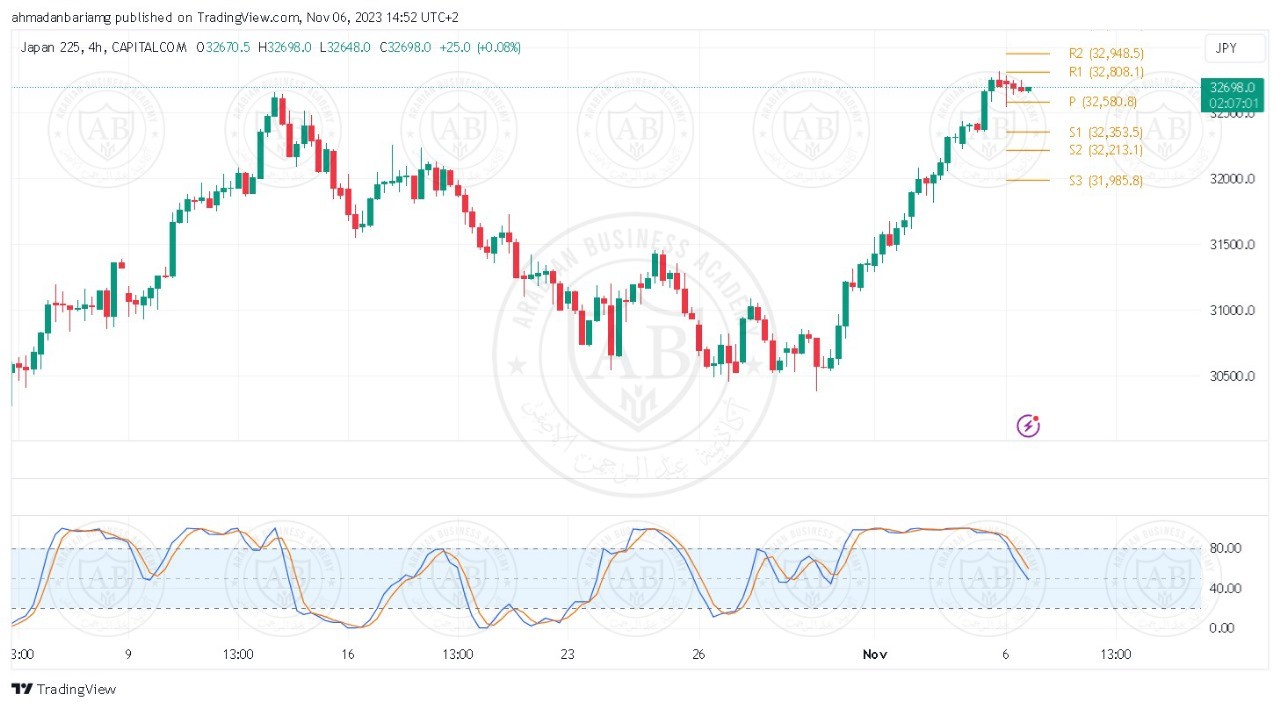This screenshot has height=708, width=1280.
Task: Click the 23 date label on time axis
Action: point(568,654)
